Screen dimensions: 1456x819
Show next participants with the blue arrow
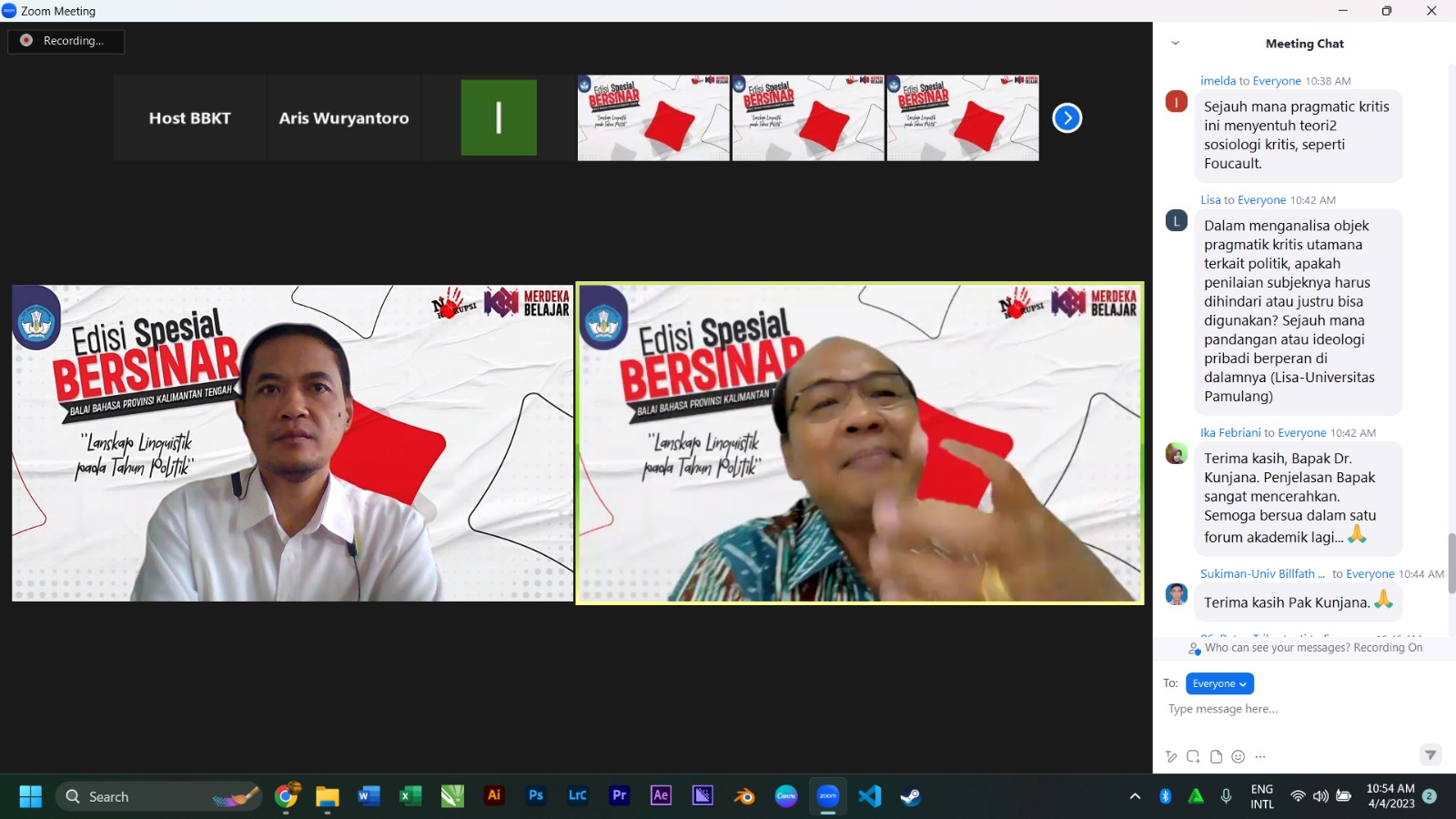coord(1067,118)
